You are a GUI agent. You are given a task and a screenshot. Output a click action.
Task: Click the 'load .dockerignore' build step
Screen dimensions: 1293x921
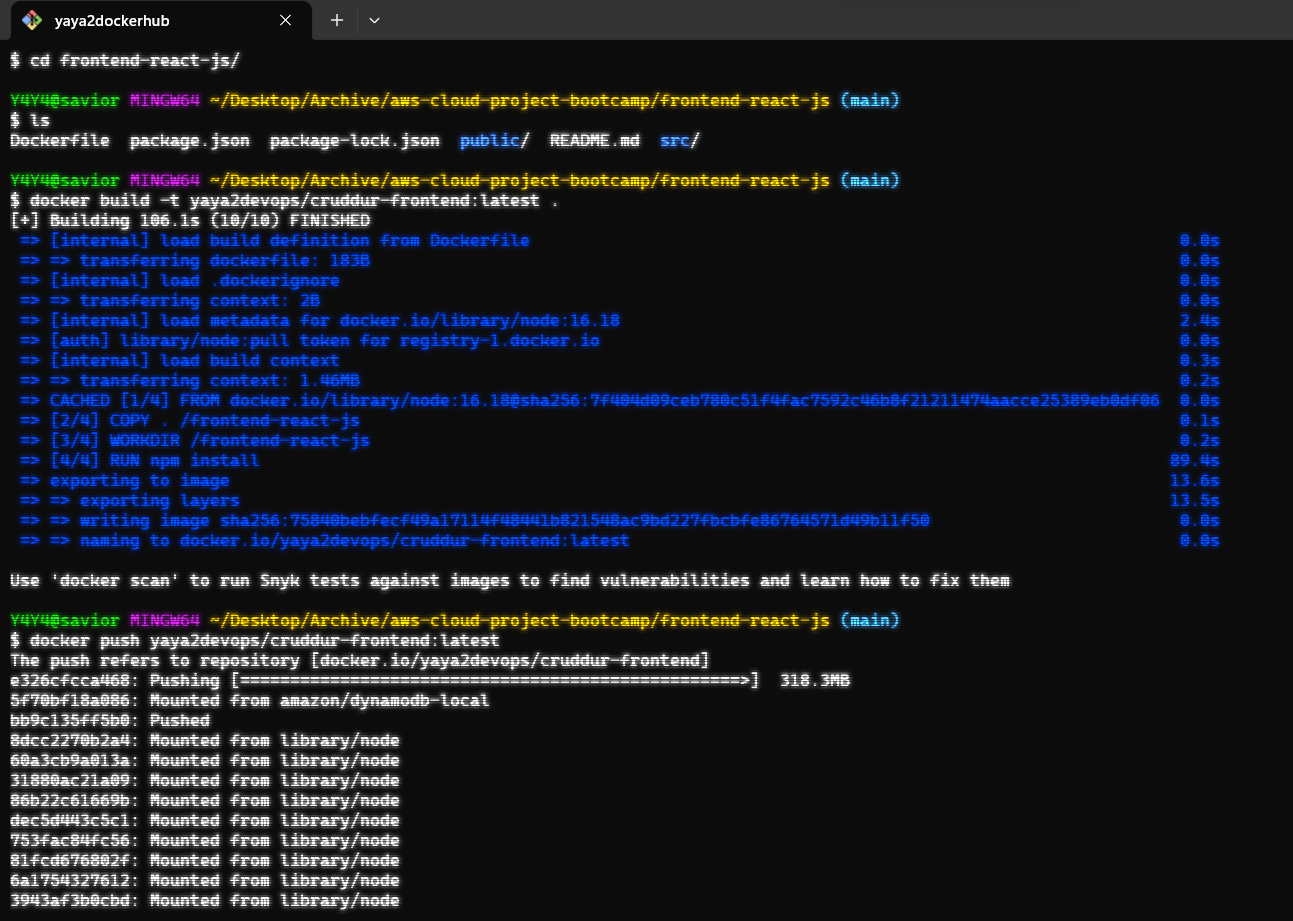tap(180, 280)
